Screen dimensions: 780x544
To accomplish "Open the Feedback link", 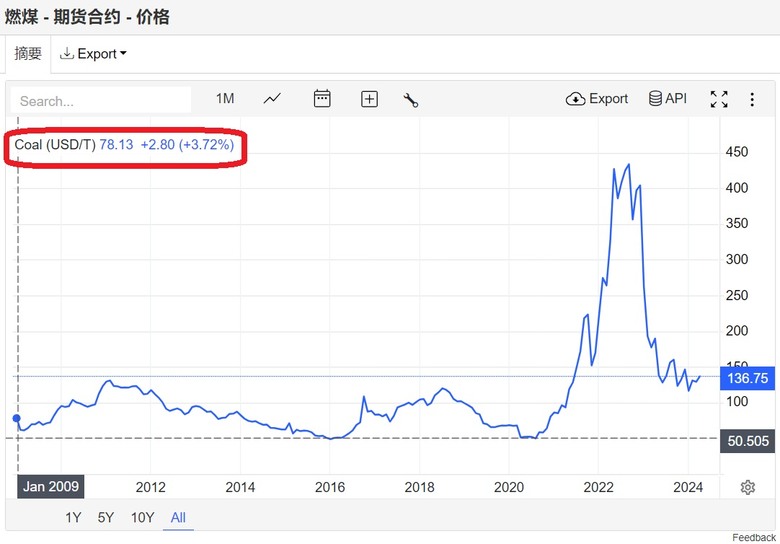I will (754, 538).
